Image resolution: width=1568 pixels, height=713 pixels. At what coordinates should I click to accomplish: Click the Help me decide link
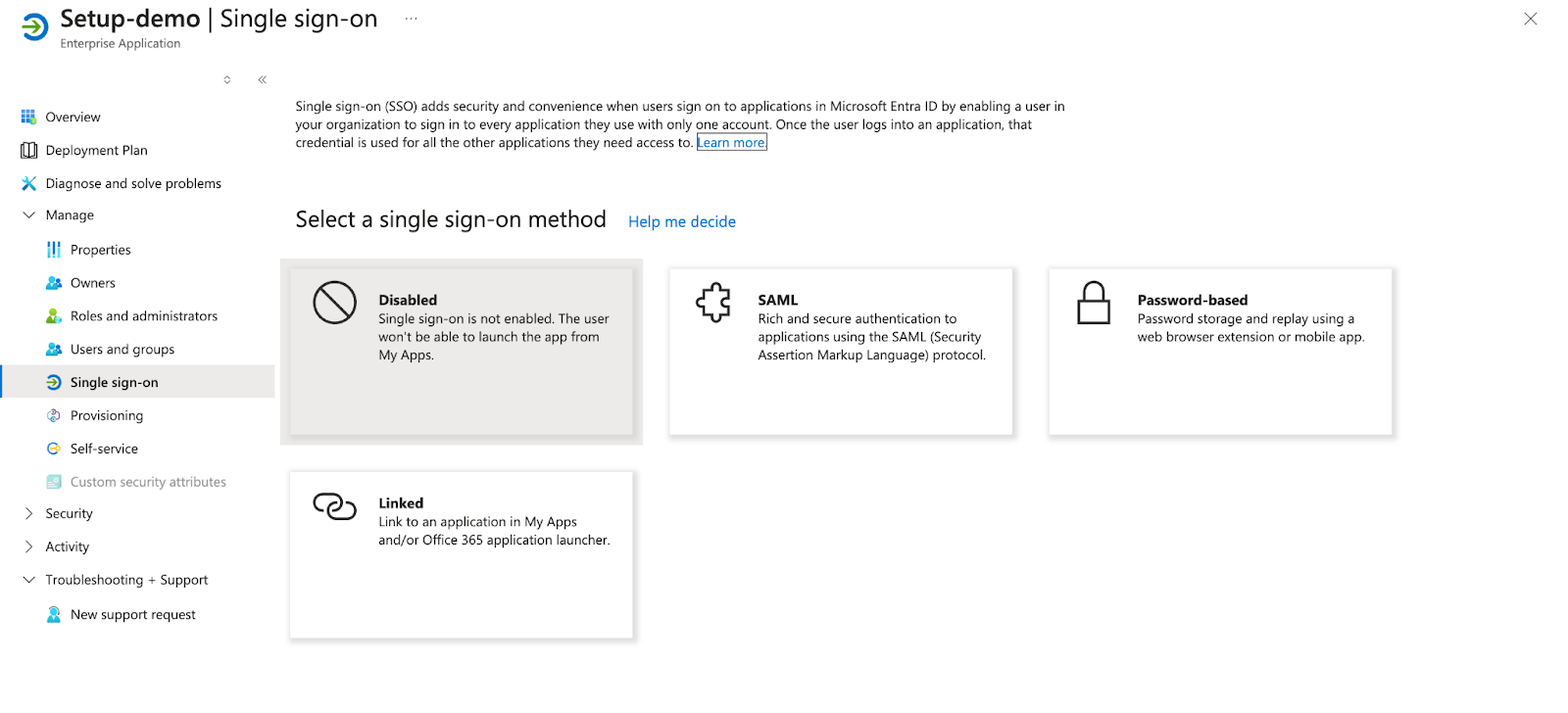pos(681,221)
